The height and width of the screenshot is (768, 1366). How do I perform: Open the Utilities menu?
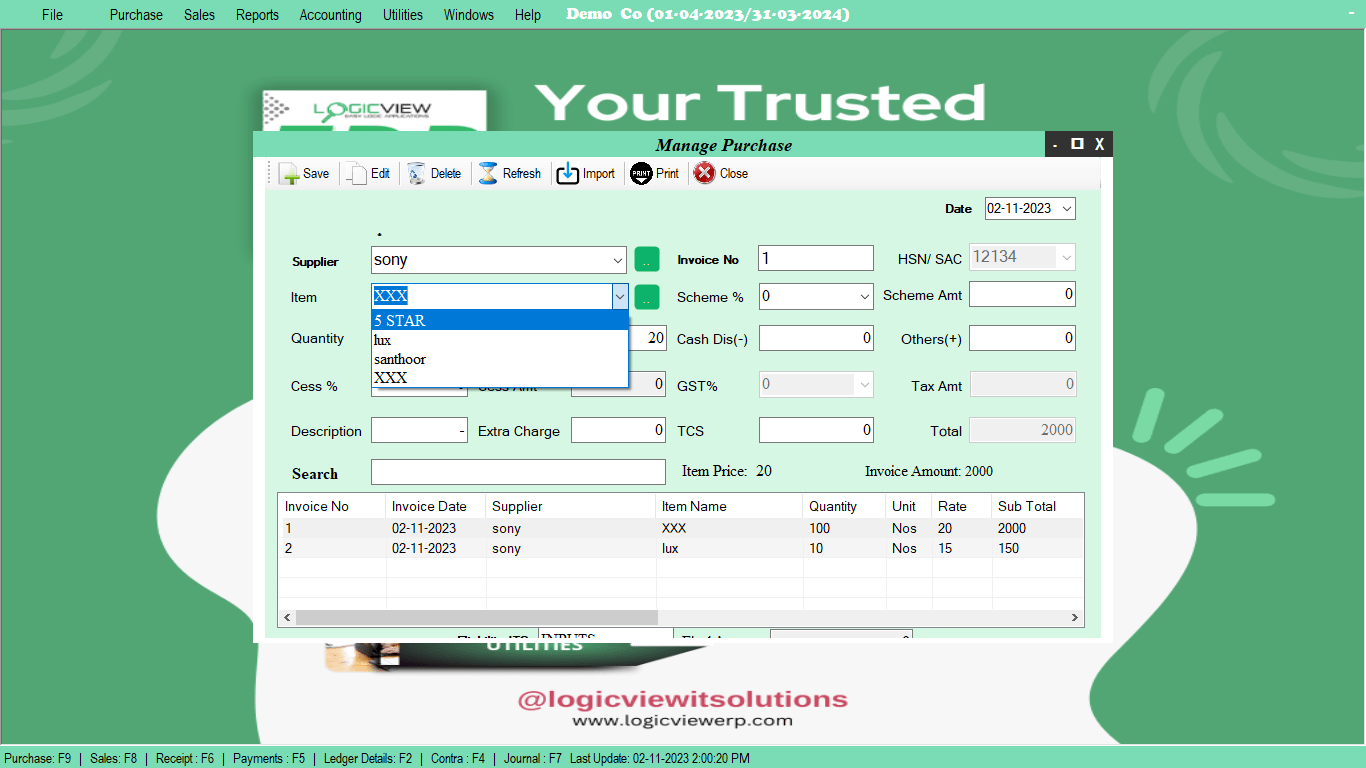[402, 15]
